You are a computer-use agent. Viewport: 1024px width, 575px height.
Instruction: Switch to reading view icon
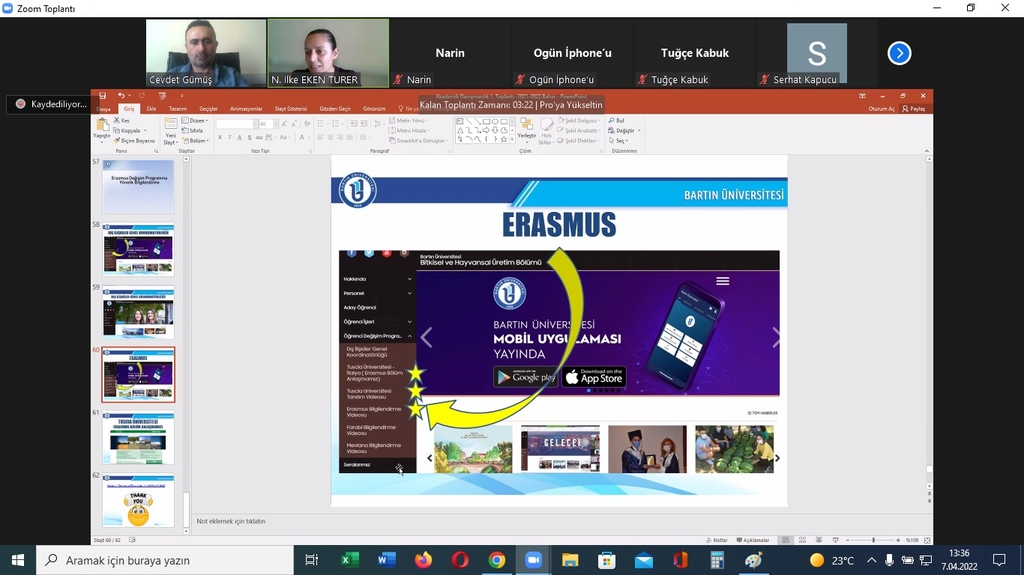819,540
